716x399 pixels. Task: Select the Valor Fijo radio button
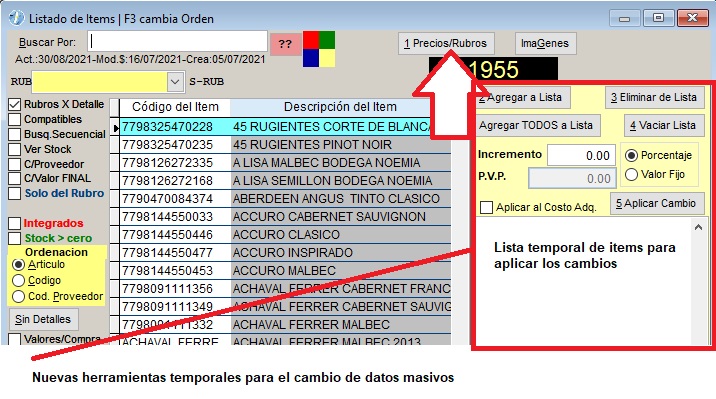click(631, 174)
